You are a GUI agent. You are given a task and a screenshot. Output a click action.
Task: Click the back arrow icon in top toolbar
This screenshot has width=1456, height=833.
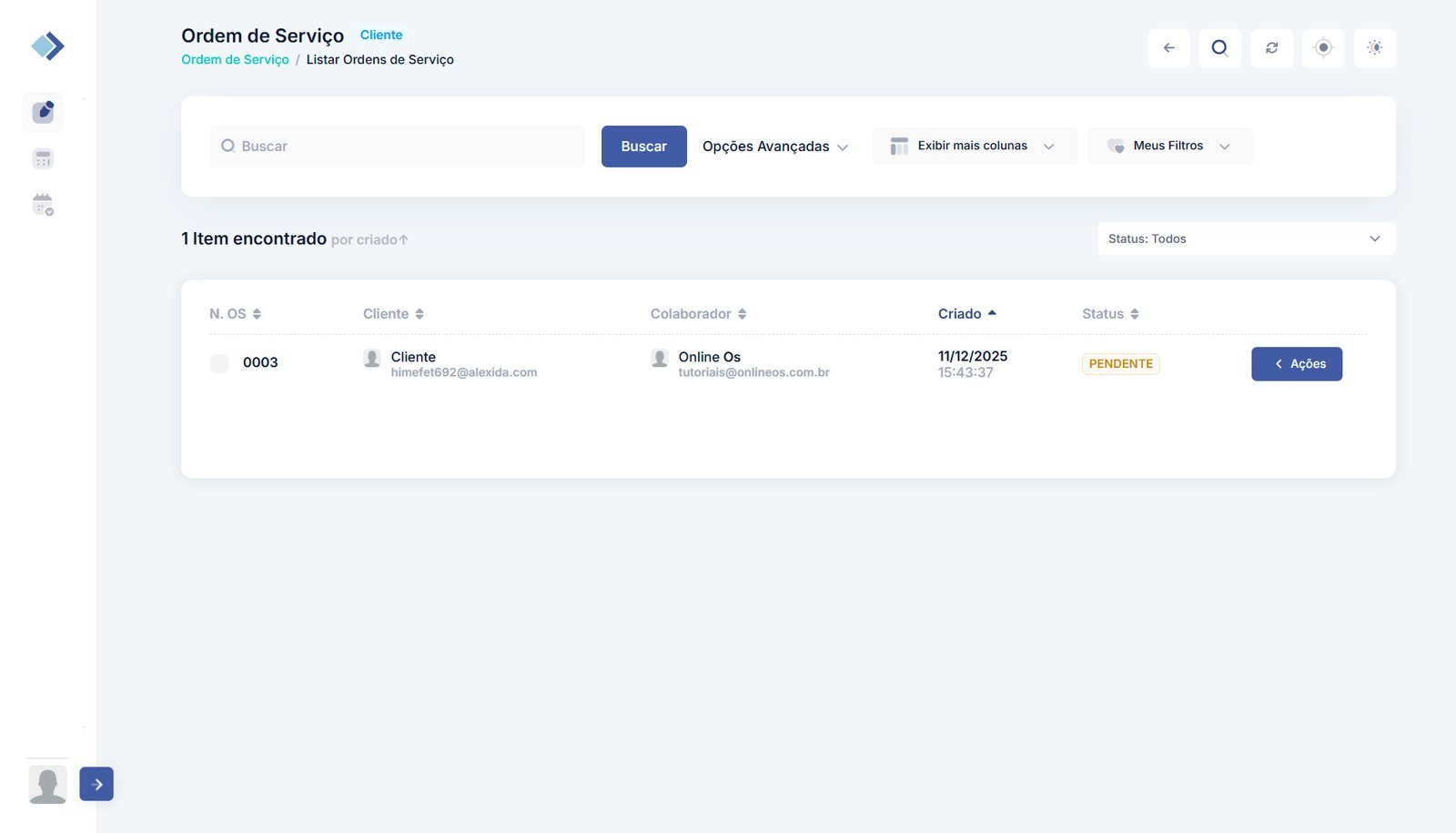[1169, 48]
